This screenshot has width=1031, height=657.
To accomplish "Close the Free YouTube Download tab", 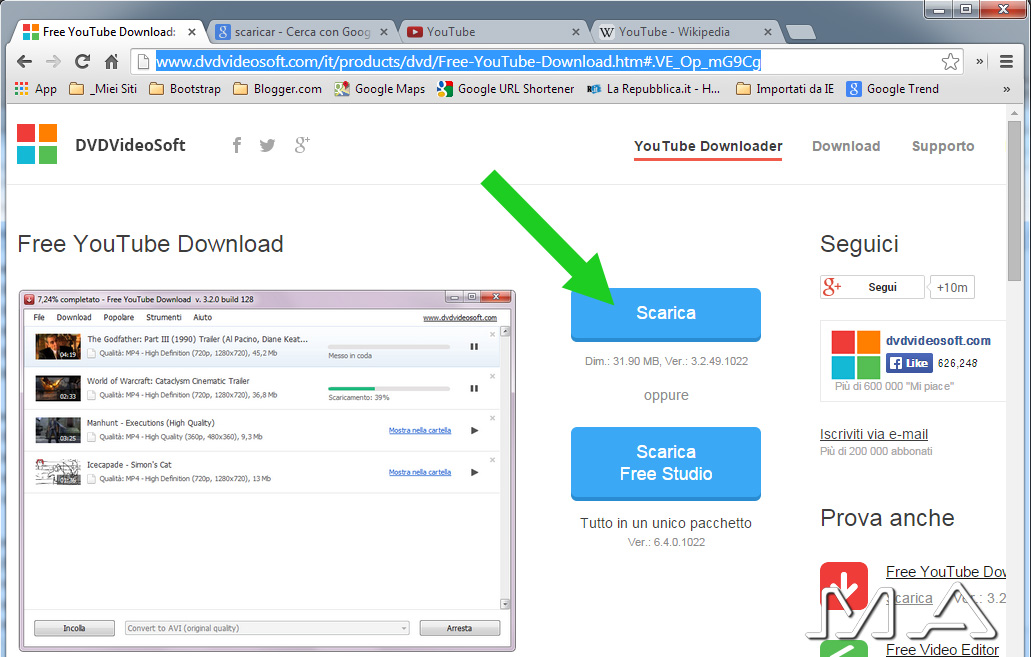I will 192,32.
